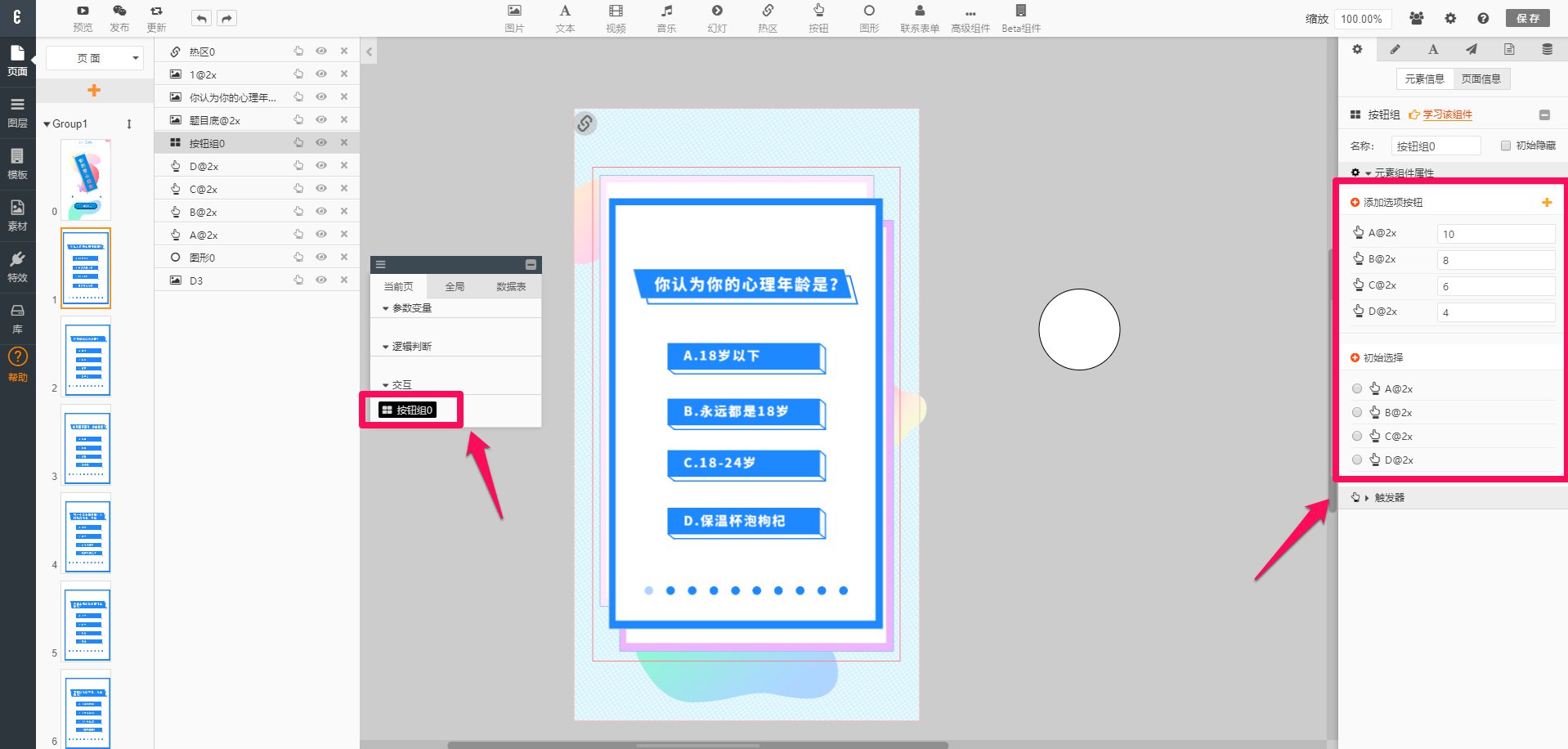The image size is (1568, 749).
Task: Edit the A@2x score value field
Action: (x=1495, y=234)
